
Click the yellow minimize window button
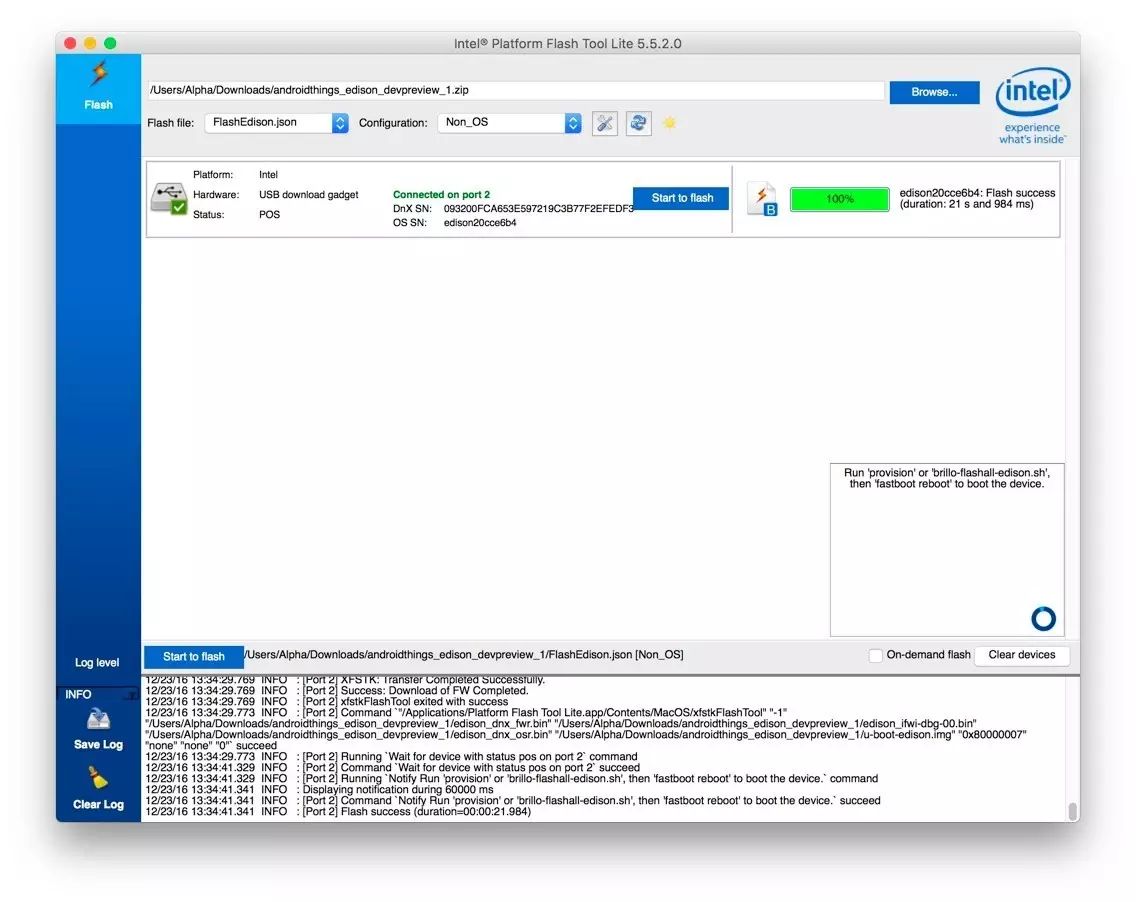pyautogui.click(x=90, y=43)
